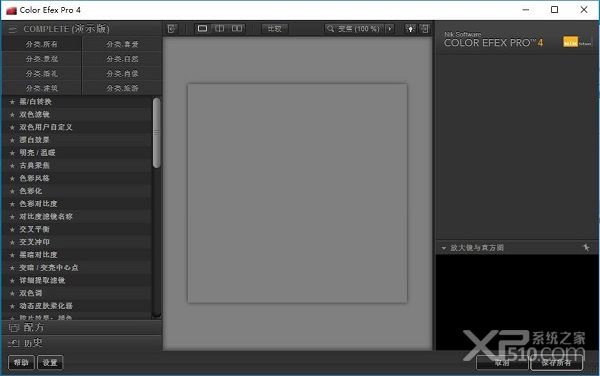The image size is (600, 376).
Task: Select the 分类.自然 category tab
Action: coord(122,59)
